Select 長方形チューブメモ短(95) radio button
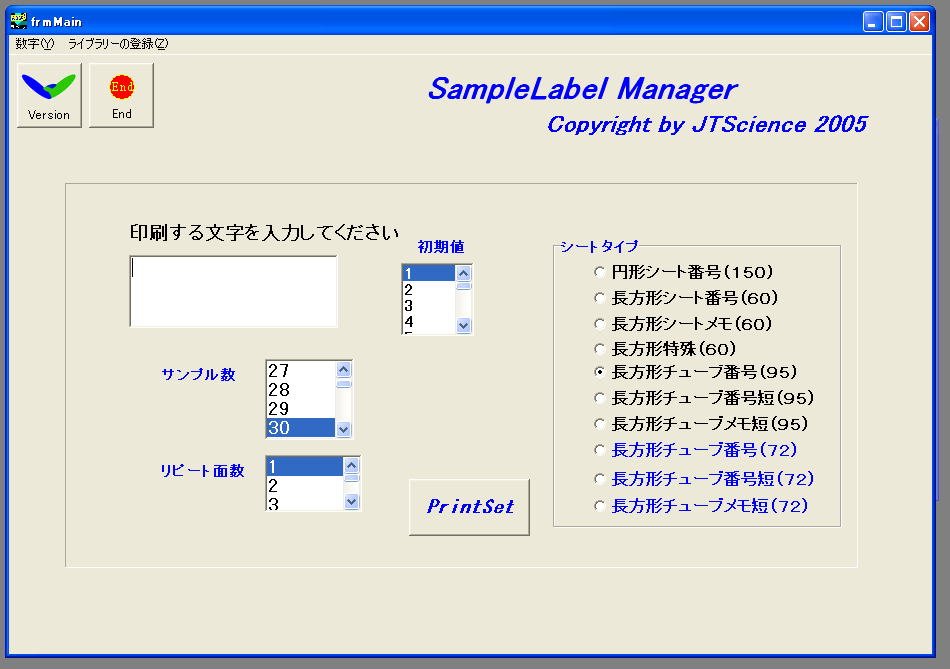The width and height of the screenshot is (950, 669). [600, 424]
